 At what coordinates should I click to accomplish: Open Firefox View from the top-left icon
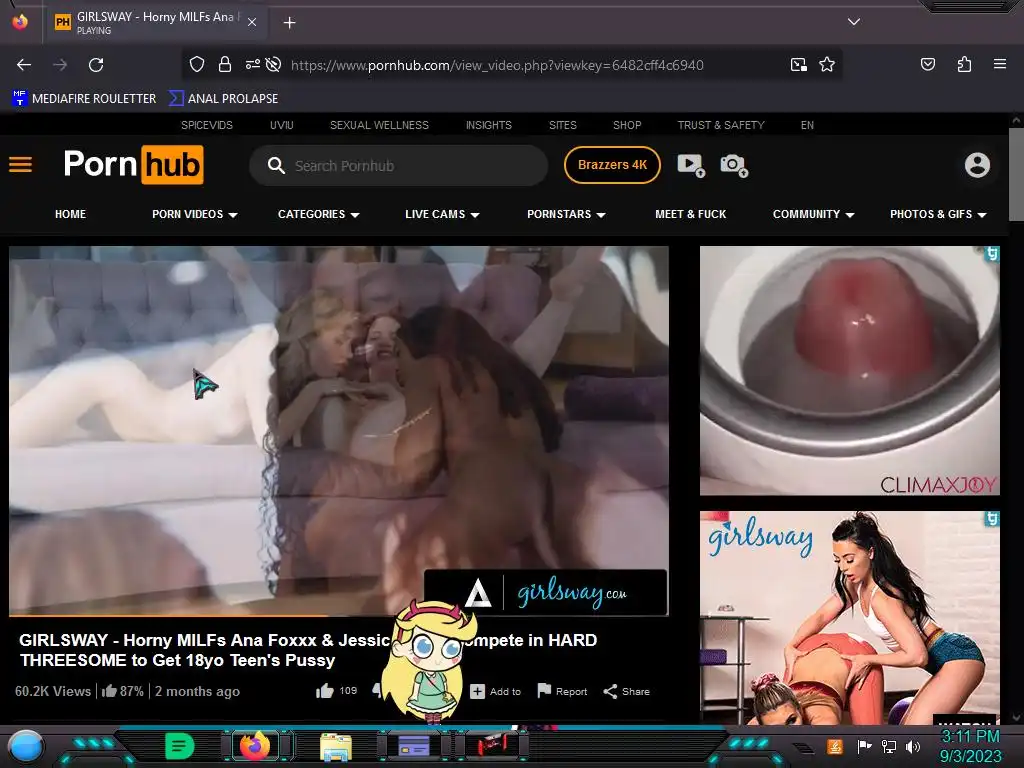[x=20, y=22]
